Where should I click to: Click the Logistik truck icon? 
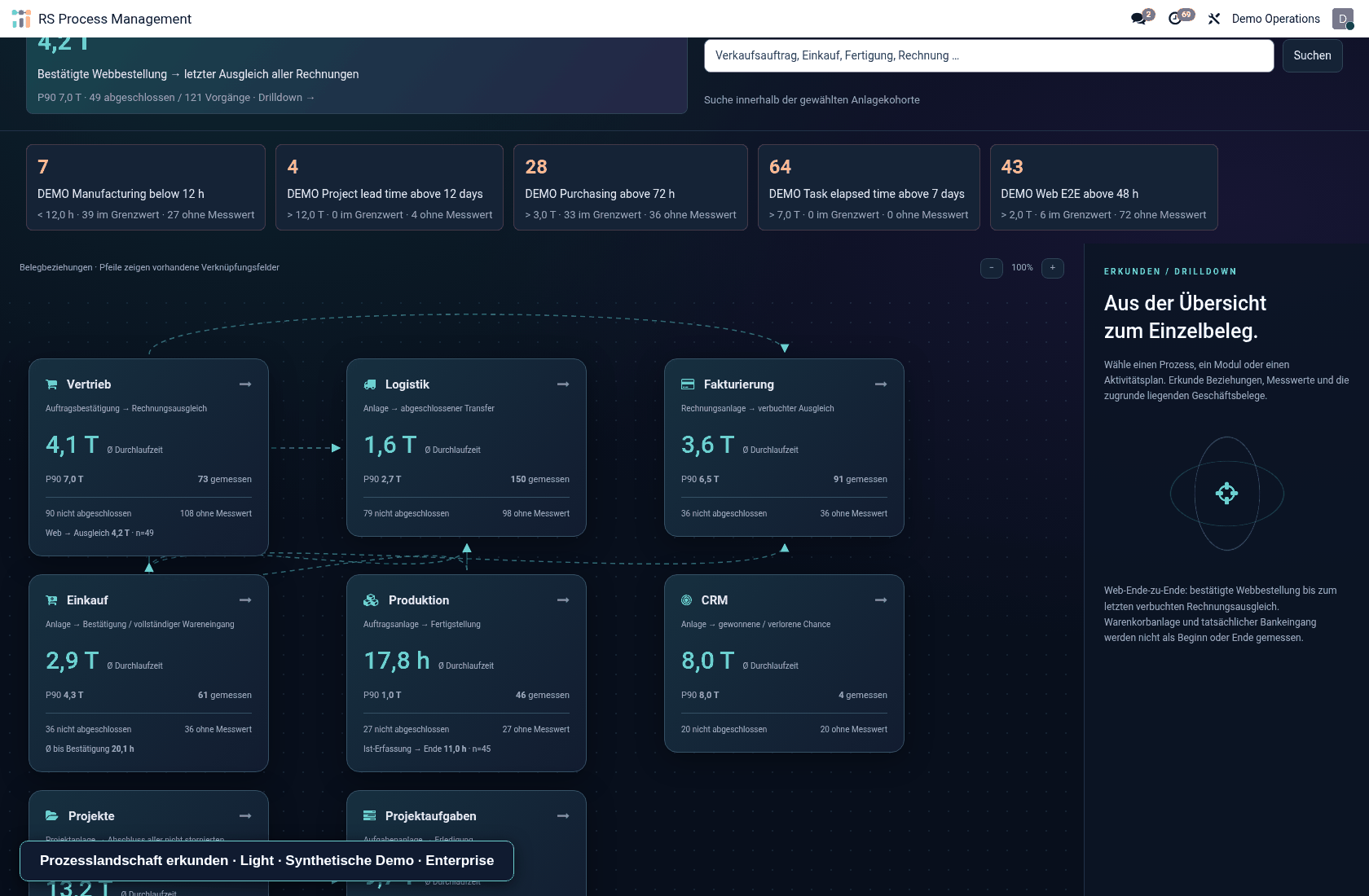370,384
